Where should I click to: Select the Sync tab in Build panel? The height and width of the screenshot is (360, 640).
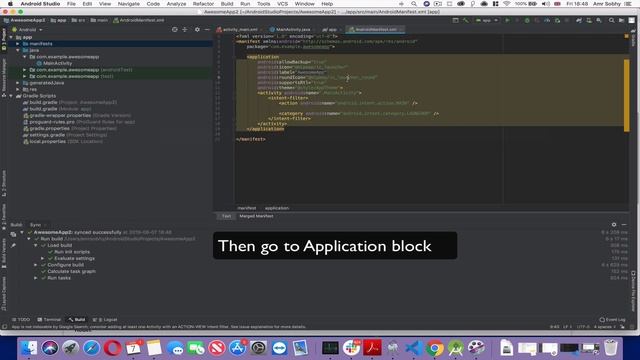pyautogui.click(x=35, y=225)
